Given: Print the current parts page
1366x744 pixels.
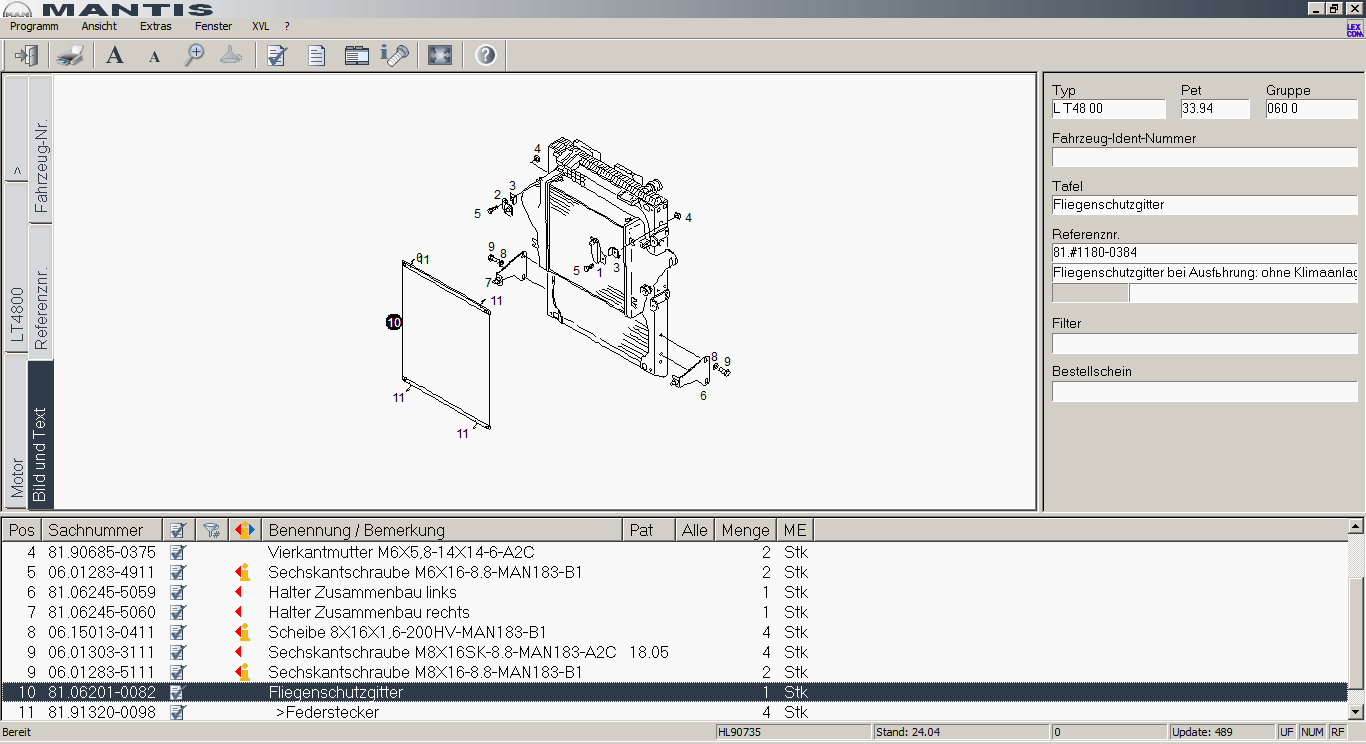Looking at the screenshot, I should pos(69,55).
